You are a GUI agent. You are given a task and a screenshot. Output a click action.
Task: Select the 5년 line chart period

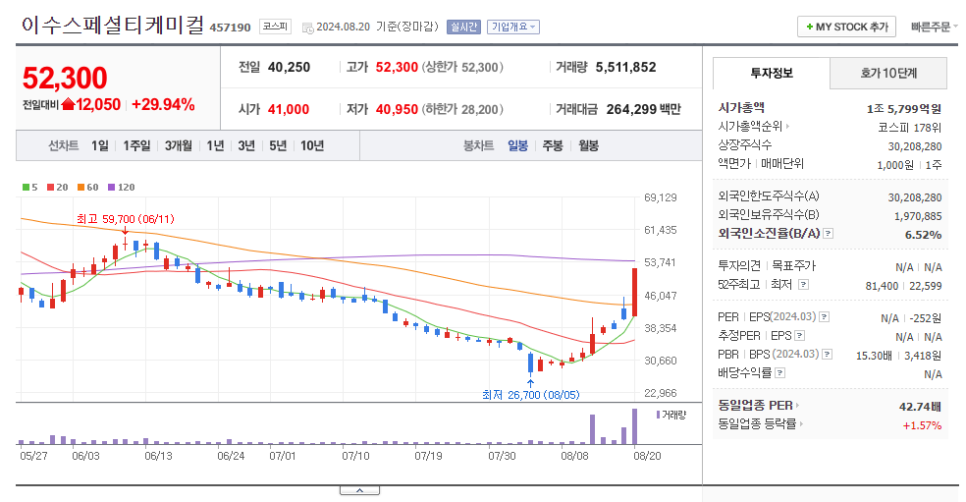pyautogui.click(x=278, y=146)
